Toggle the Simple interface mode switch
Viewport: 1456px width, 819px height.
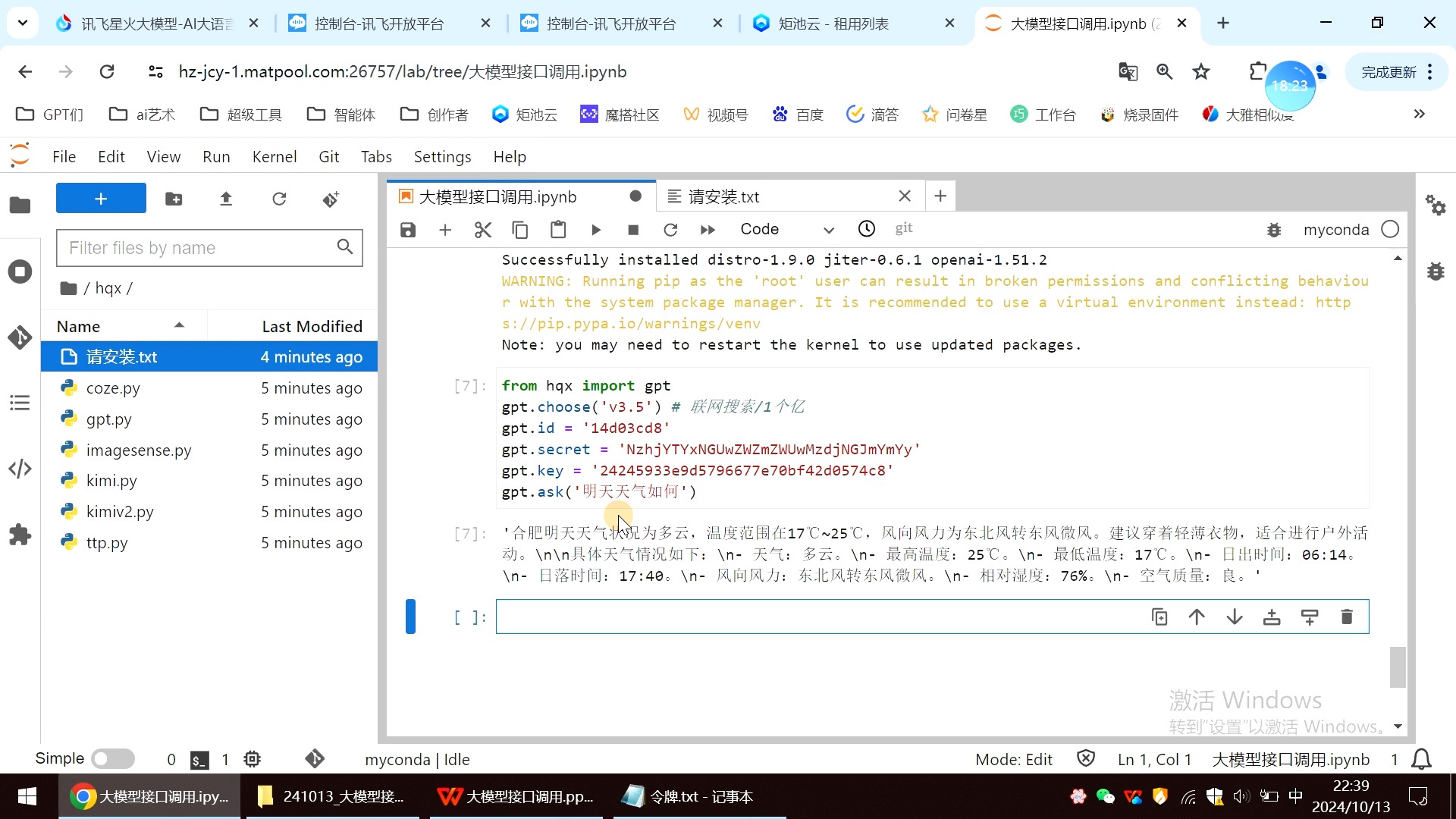(x=112, y=759)
